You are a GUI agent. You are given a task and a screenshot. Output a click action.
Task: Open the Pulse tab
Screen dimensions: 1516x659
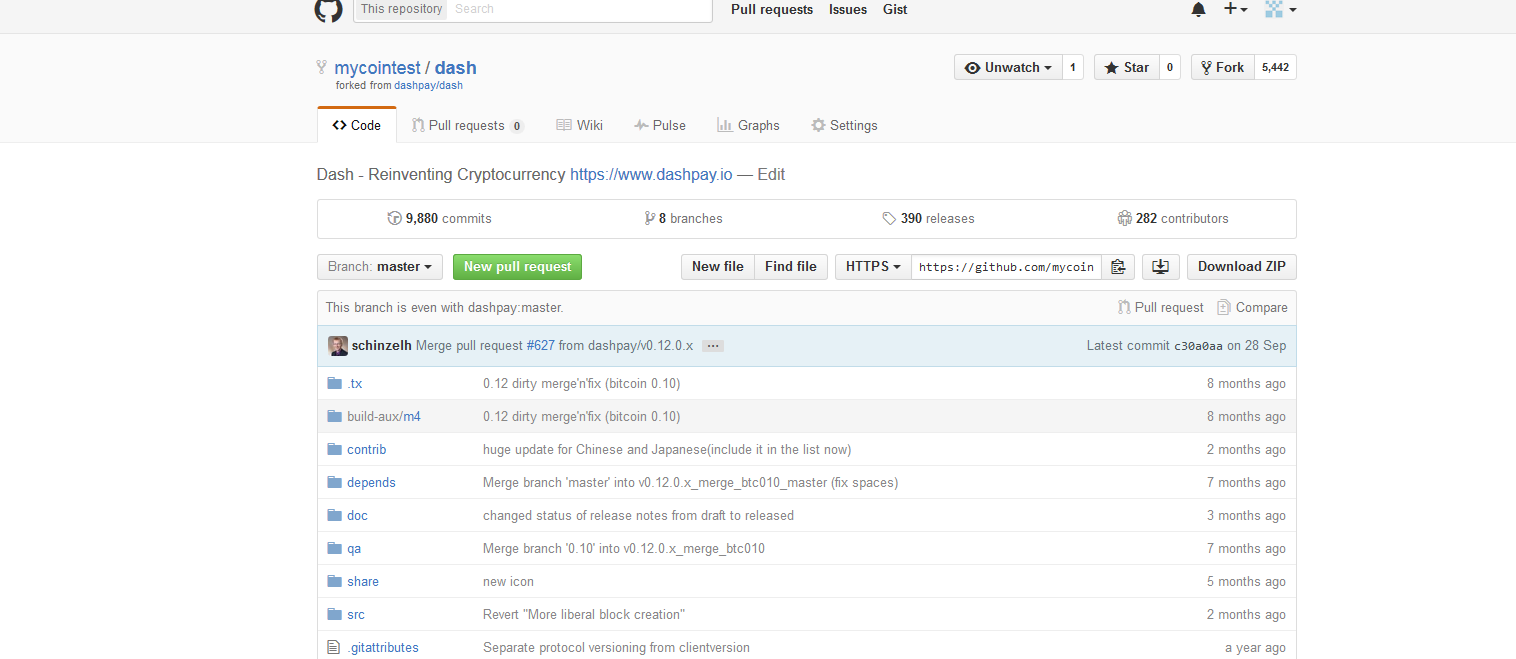660,126
